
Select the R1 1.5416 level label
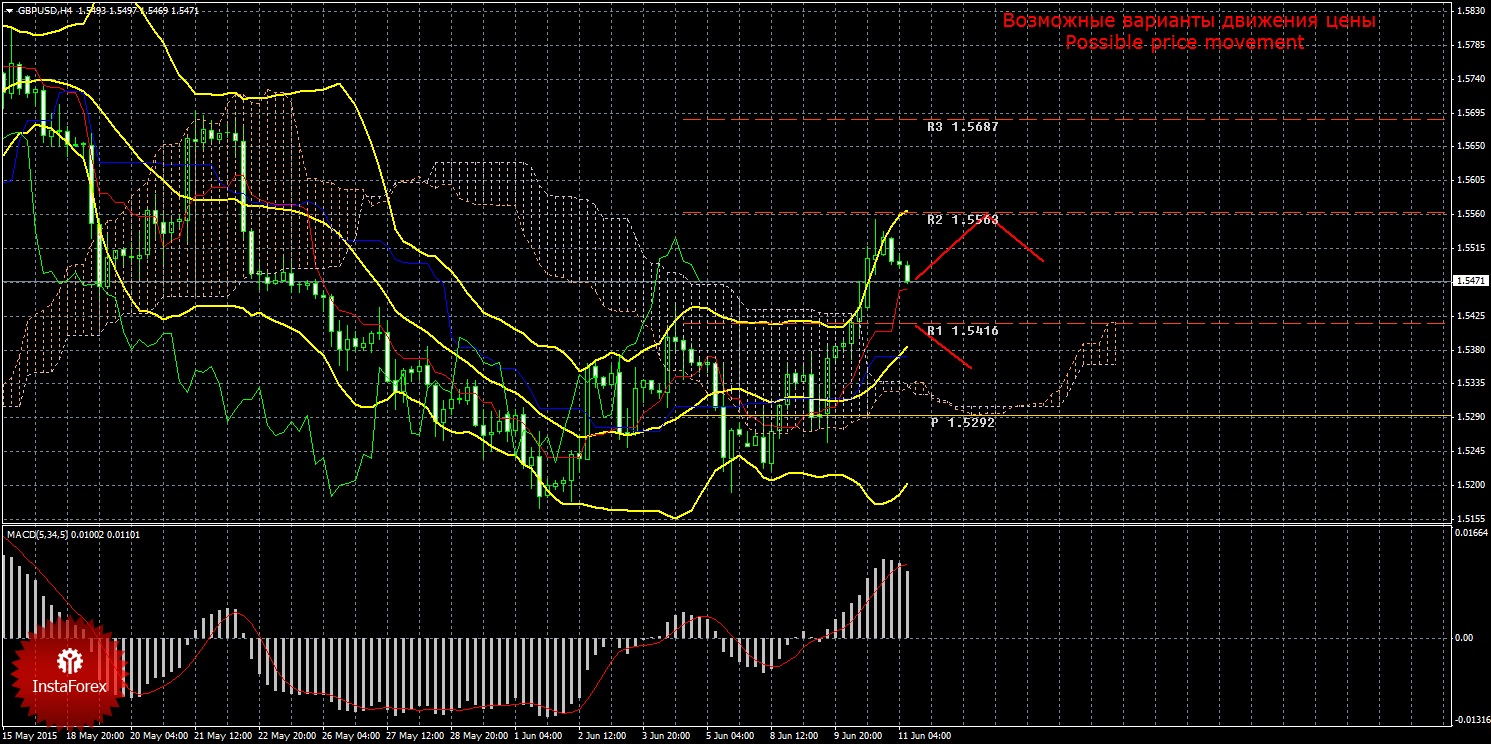962,330
